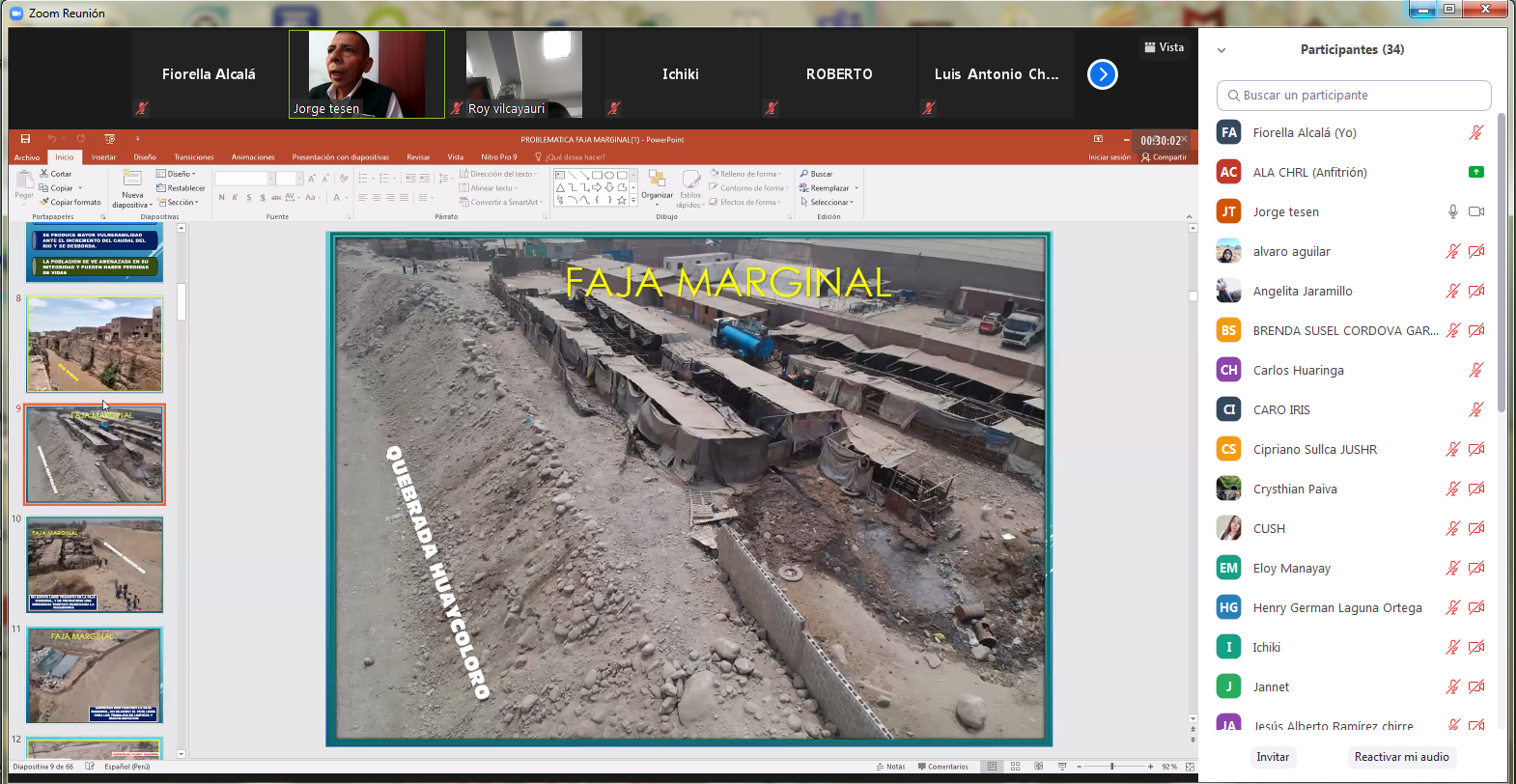
Task: Click the Compartir button in PowerPoint
Action: point(1164,157)
